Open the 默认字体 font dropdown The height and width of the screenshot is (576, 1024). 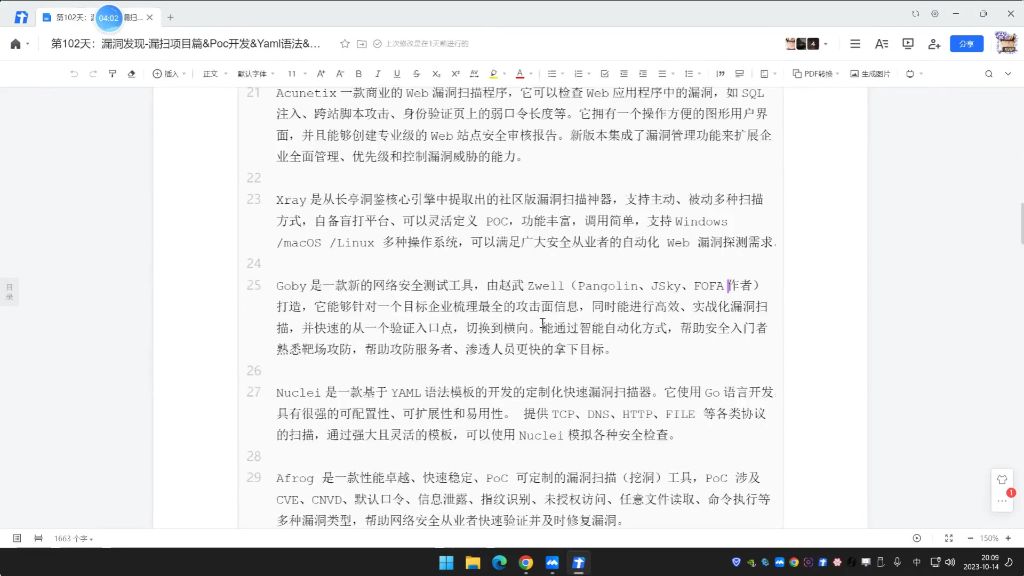[255, 74]
